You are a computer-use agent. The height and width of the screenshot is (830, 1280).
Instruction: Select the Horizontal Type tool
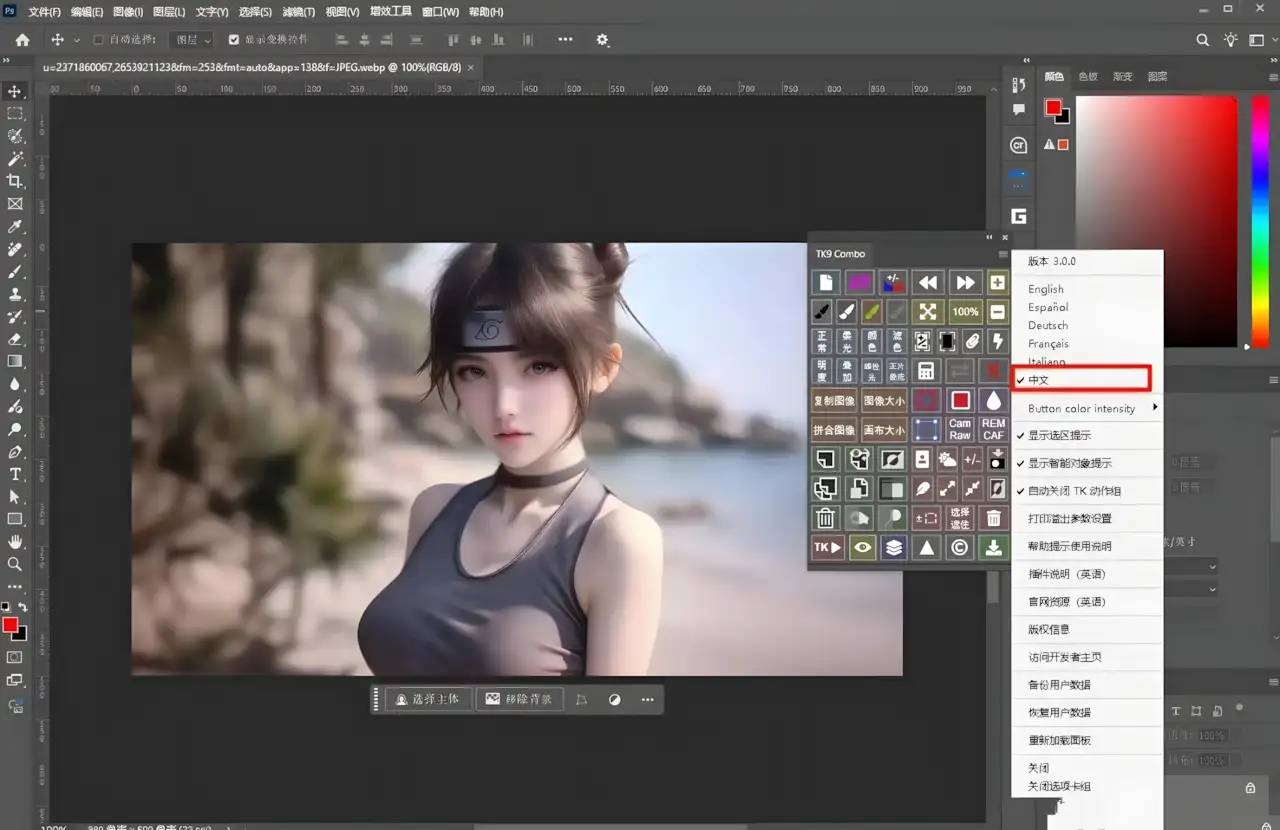pos(15,474)
